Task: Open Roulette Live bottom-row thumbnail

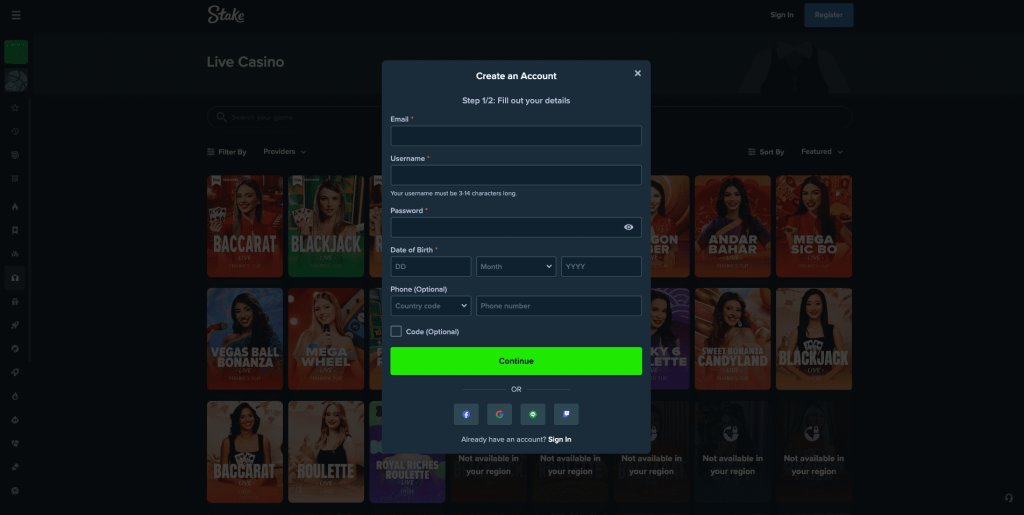Action: tap(326, 452)
